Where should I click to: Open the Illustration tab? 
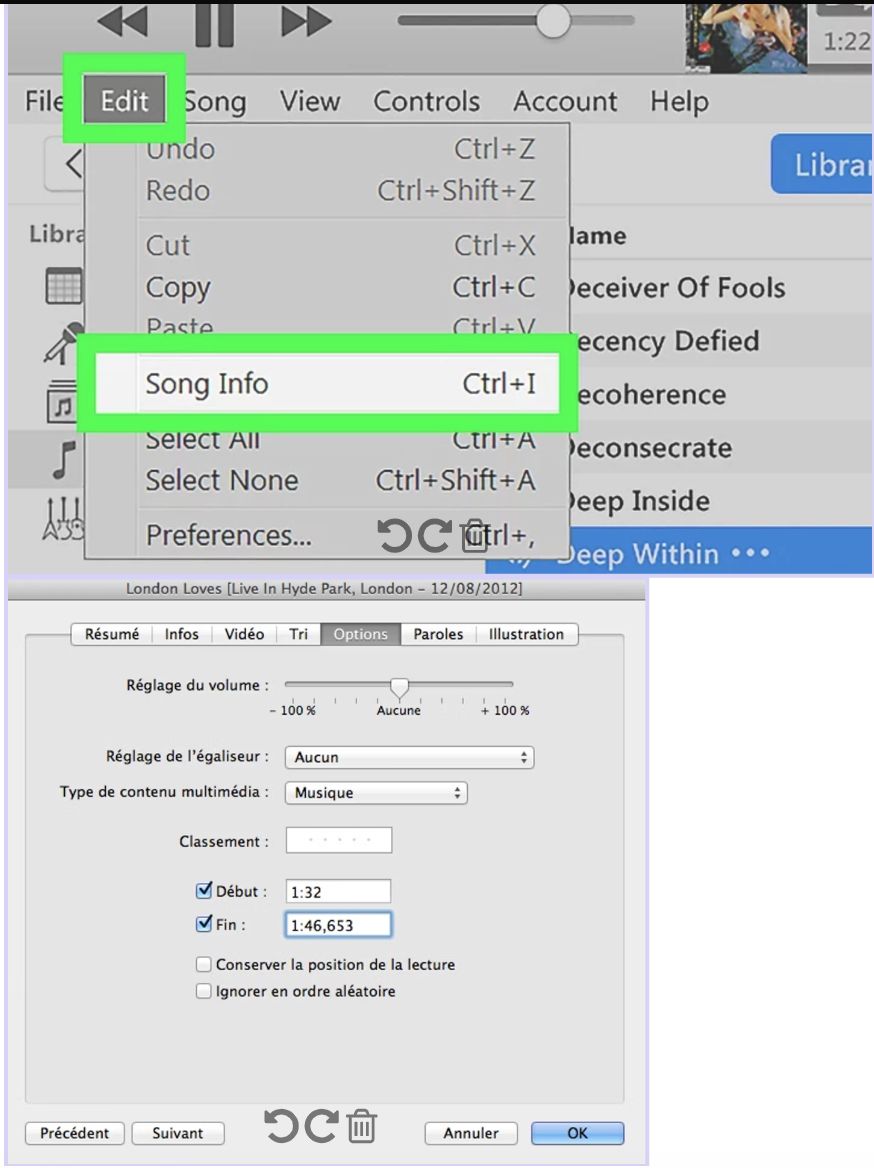coord(526,634)
